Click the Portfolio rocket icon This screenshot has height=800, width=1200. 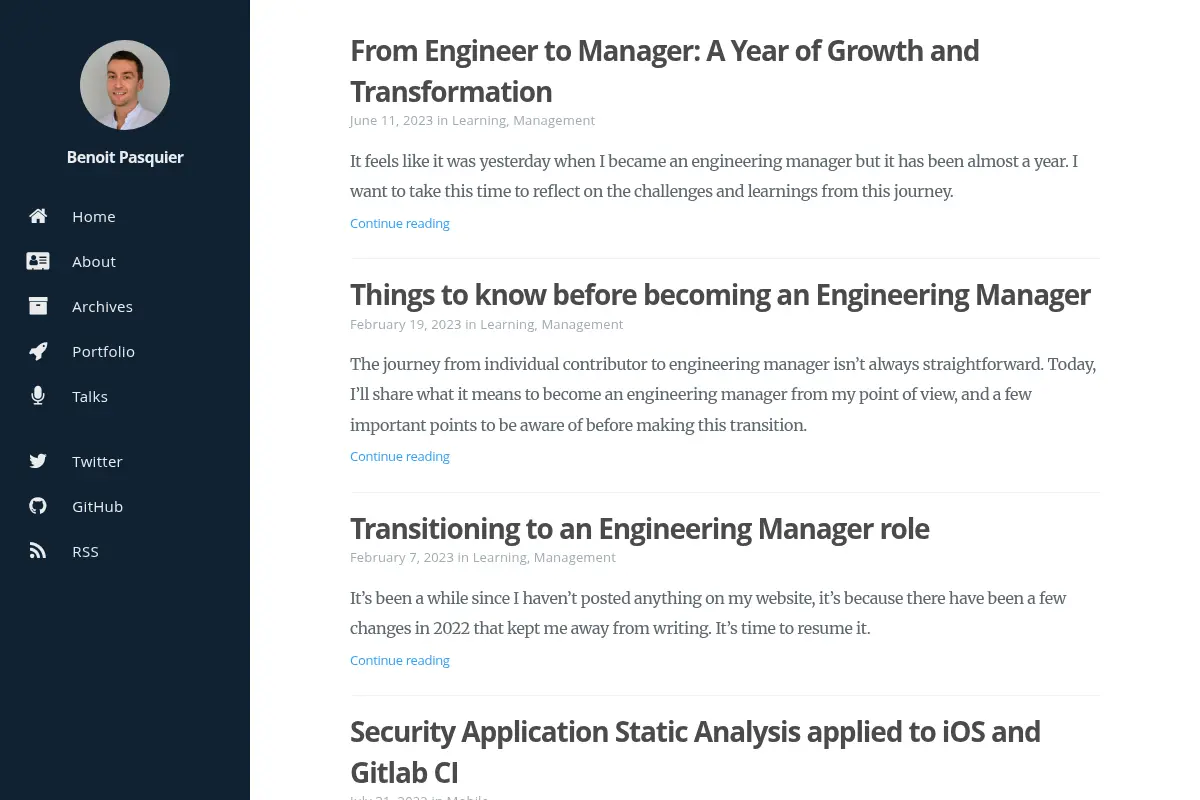(x=38, y=351)
